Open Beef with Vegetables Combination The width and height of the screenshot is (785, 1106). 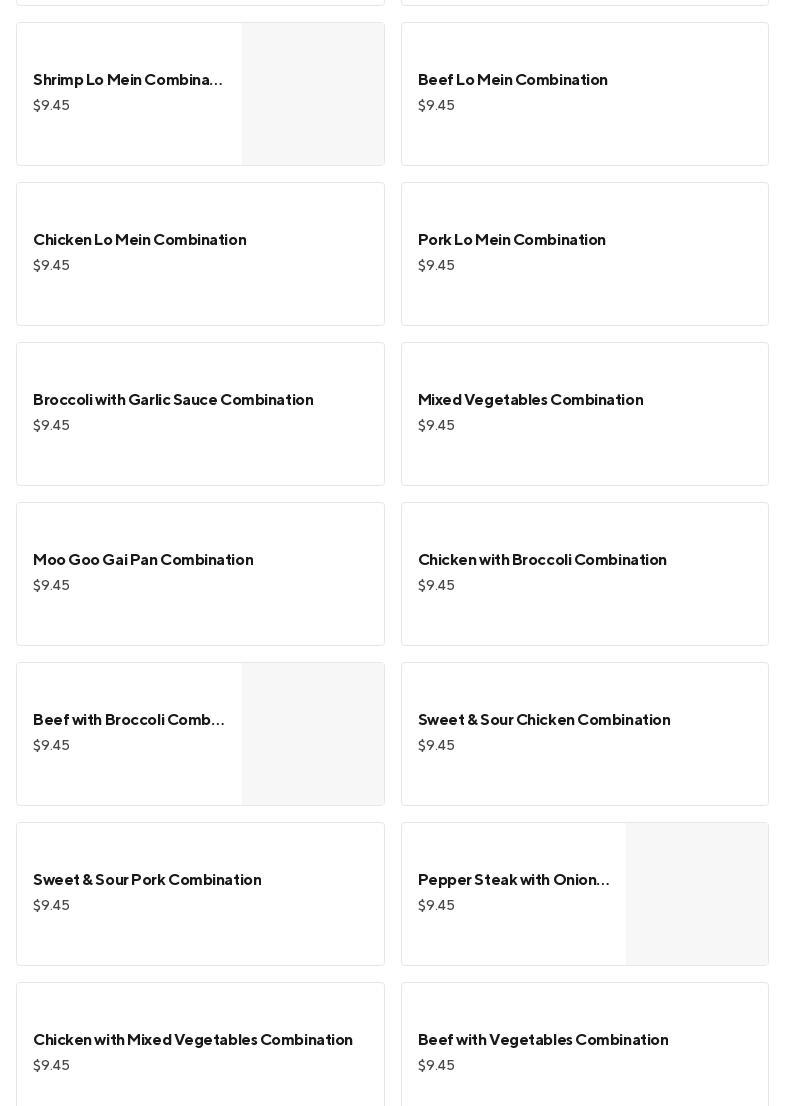(543, 1040)
